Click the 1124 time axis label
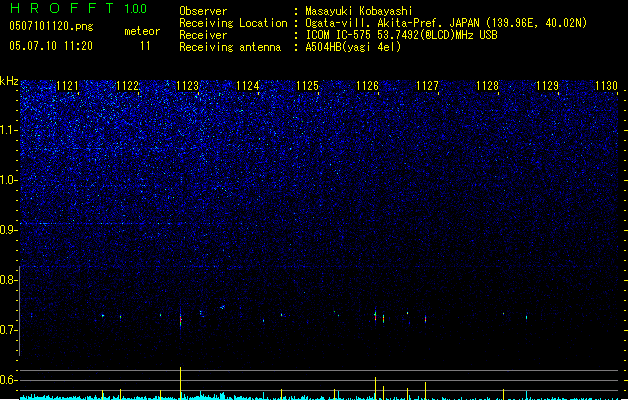This screenshot has height=400, width=629. point(248,86)
